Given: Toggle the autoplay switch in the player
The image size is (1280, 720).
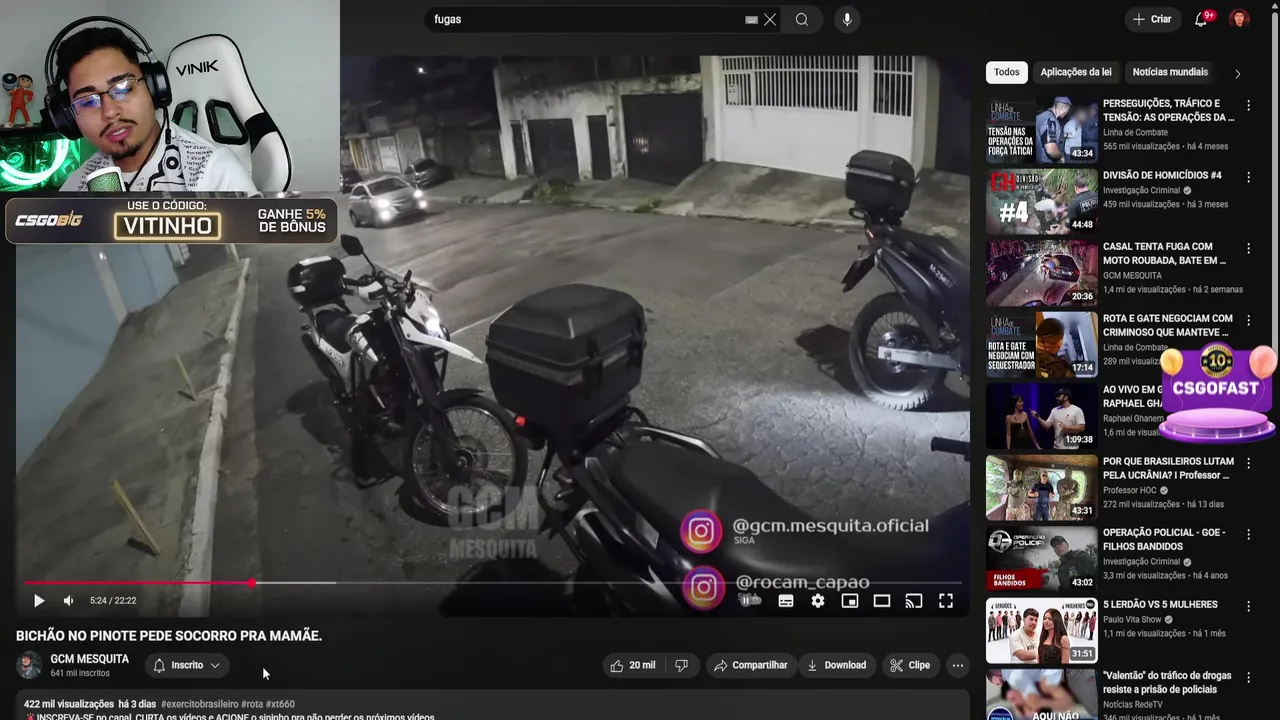Looking at the screenshot, I should 749,601.
